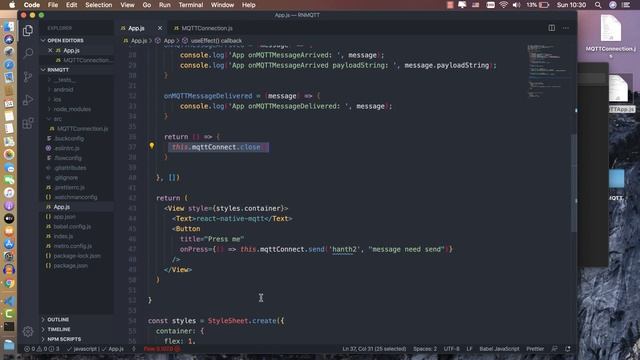Open Music app from the Dock
This screenshot has height=360, width=640.
click(9, 193)
